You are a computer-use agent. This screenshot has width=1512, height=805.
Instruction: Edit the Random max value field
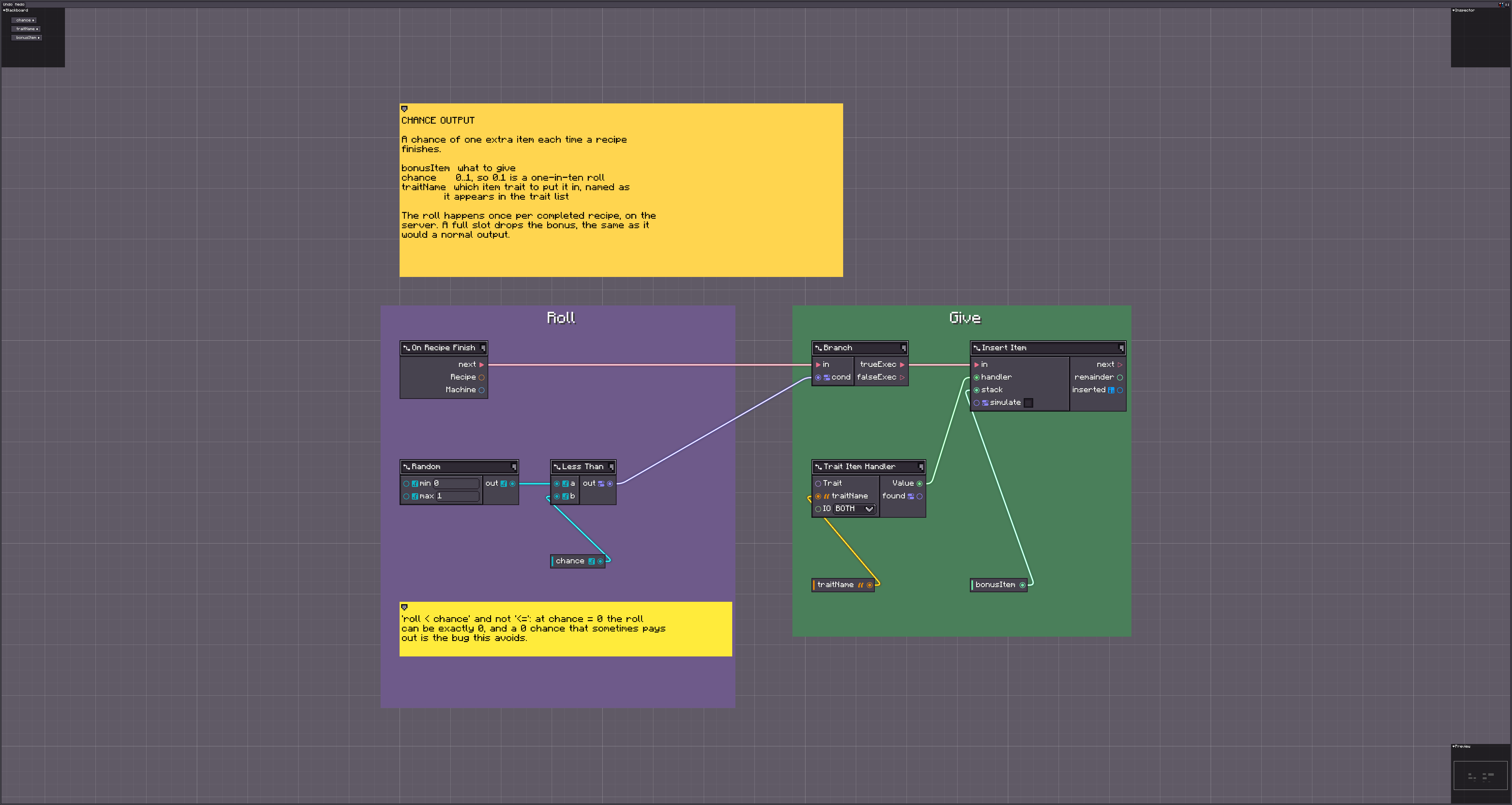click(458, 497)
